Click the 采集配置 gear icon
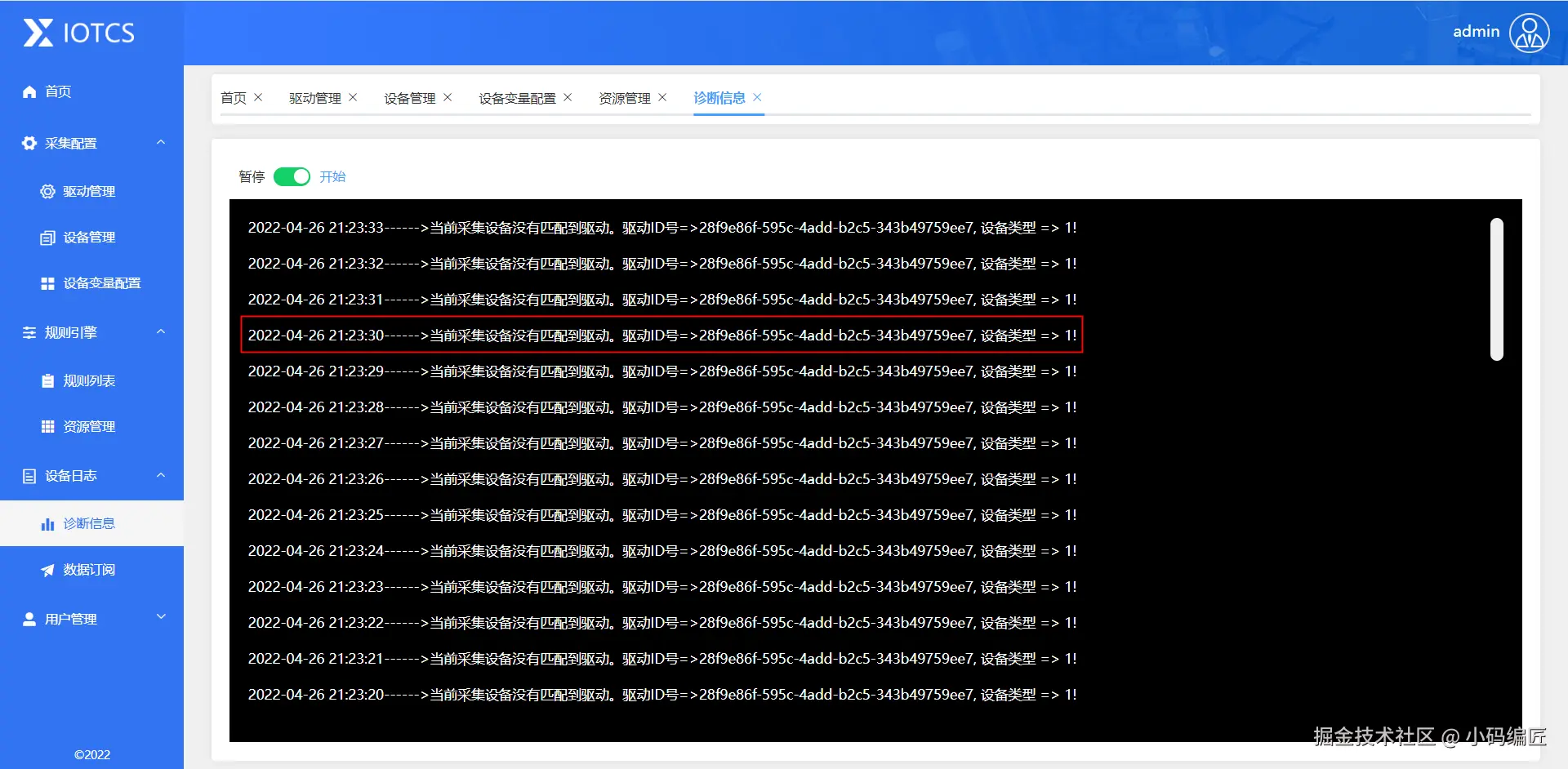The image size is (1568, 769). tap(29, 143)
